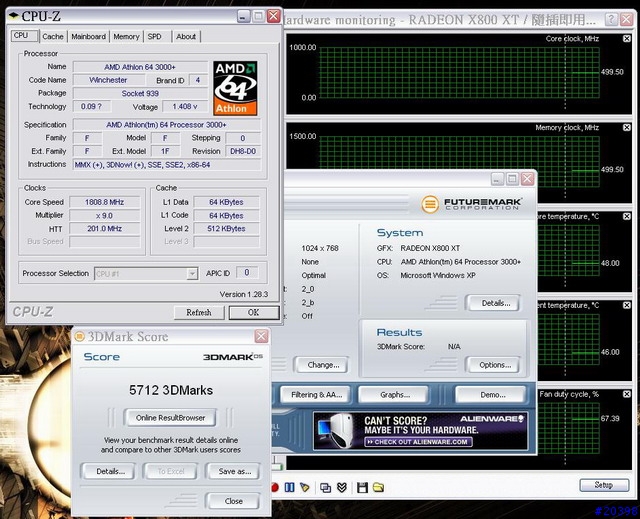The width and height of the screenshot is (640, 519).
Task: Click the 5712 3DMarks score text
Action: click(x=171, y=390)
